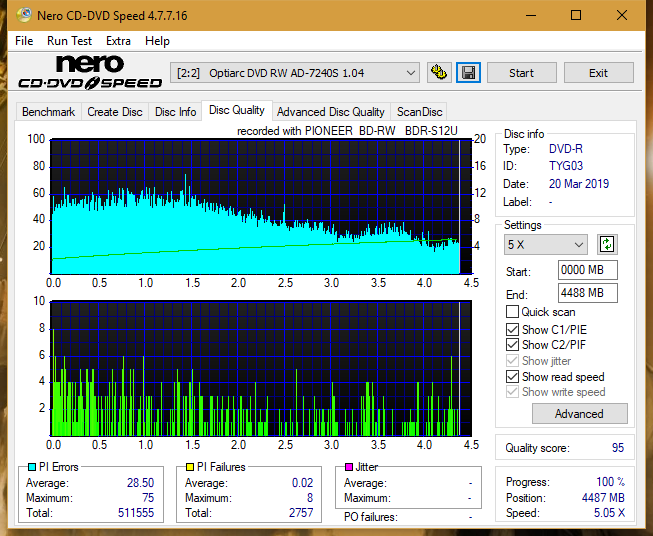
Task: Click the disc ID TYG03
Action: coord(566,166)
